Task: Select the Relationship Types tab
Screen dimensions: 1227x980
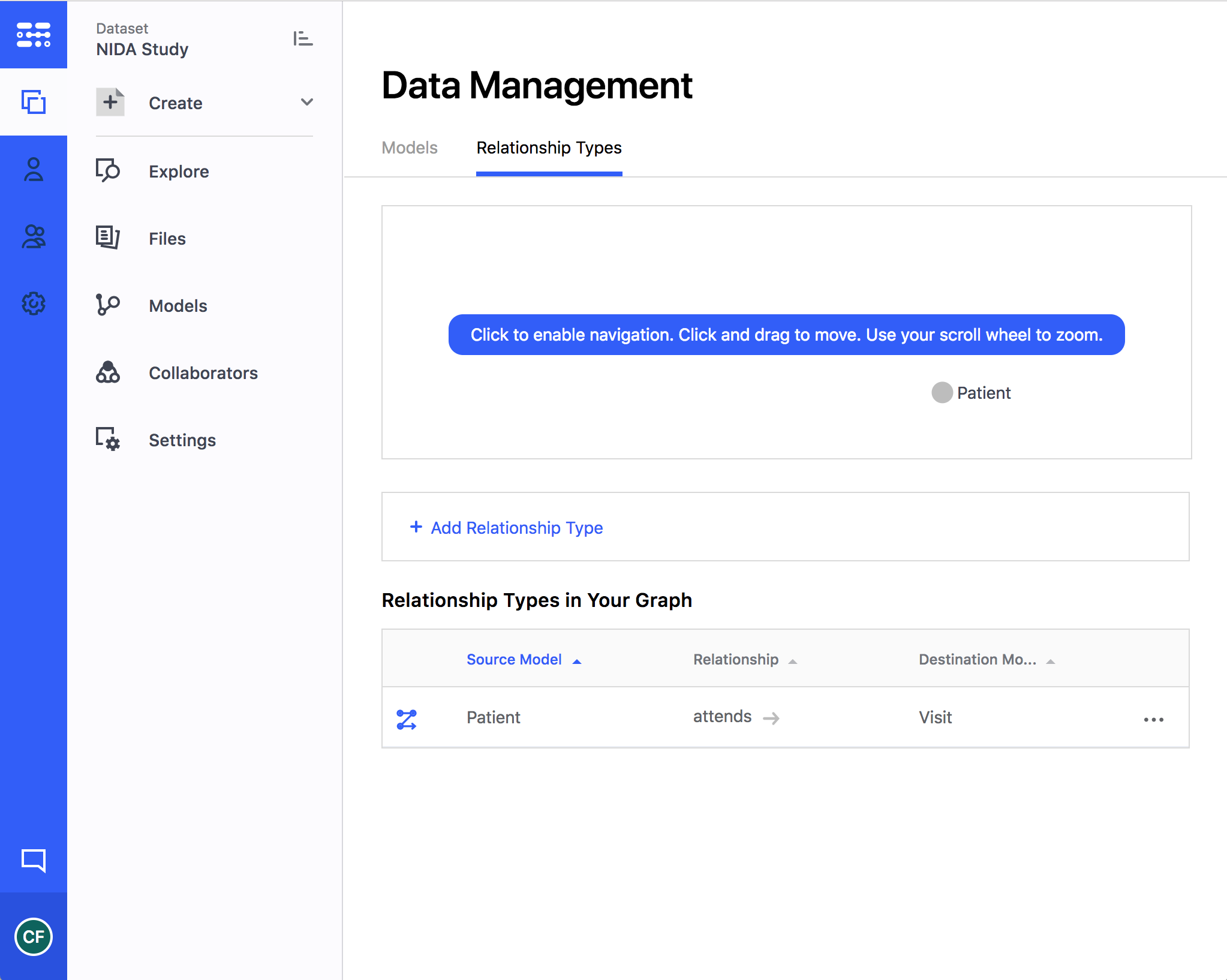Action: tap(549, 148)
